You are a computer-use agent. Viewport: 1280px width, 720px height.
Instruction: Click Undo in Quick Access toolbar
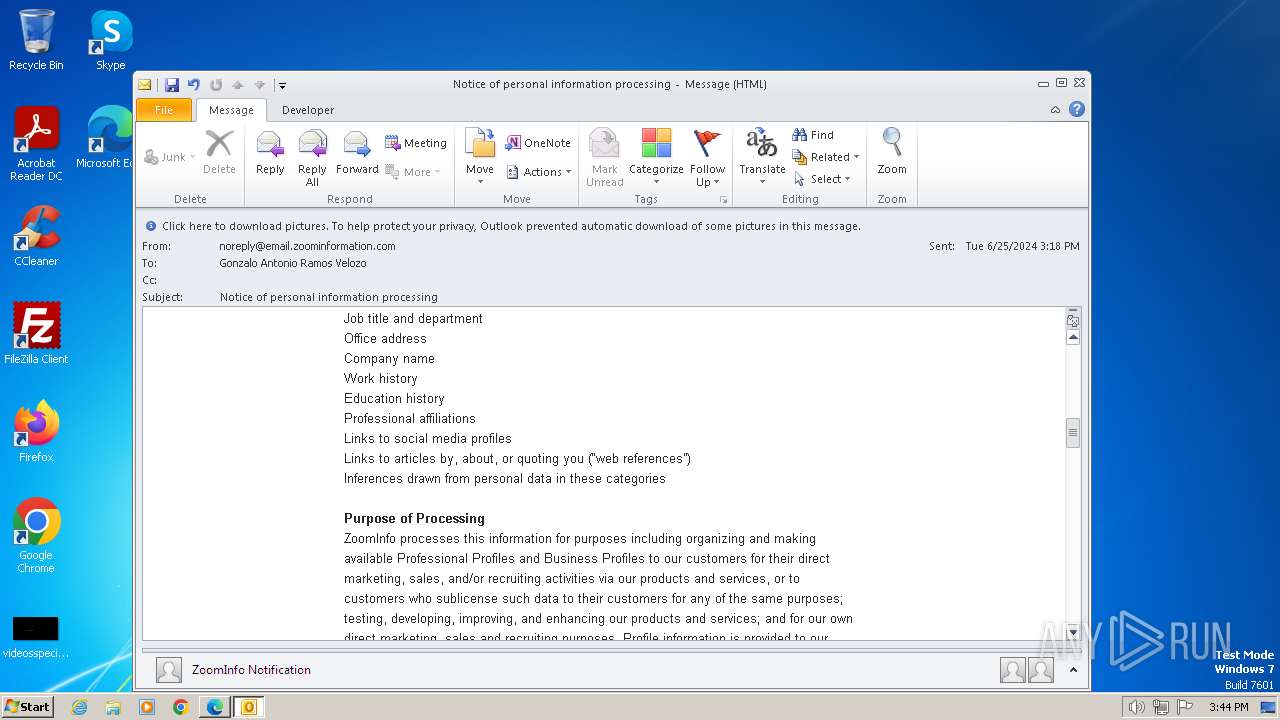[194, 85]
